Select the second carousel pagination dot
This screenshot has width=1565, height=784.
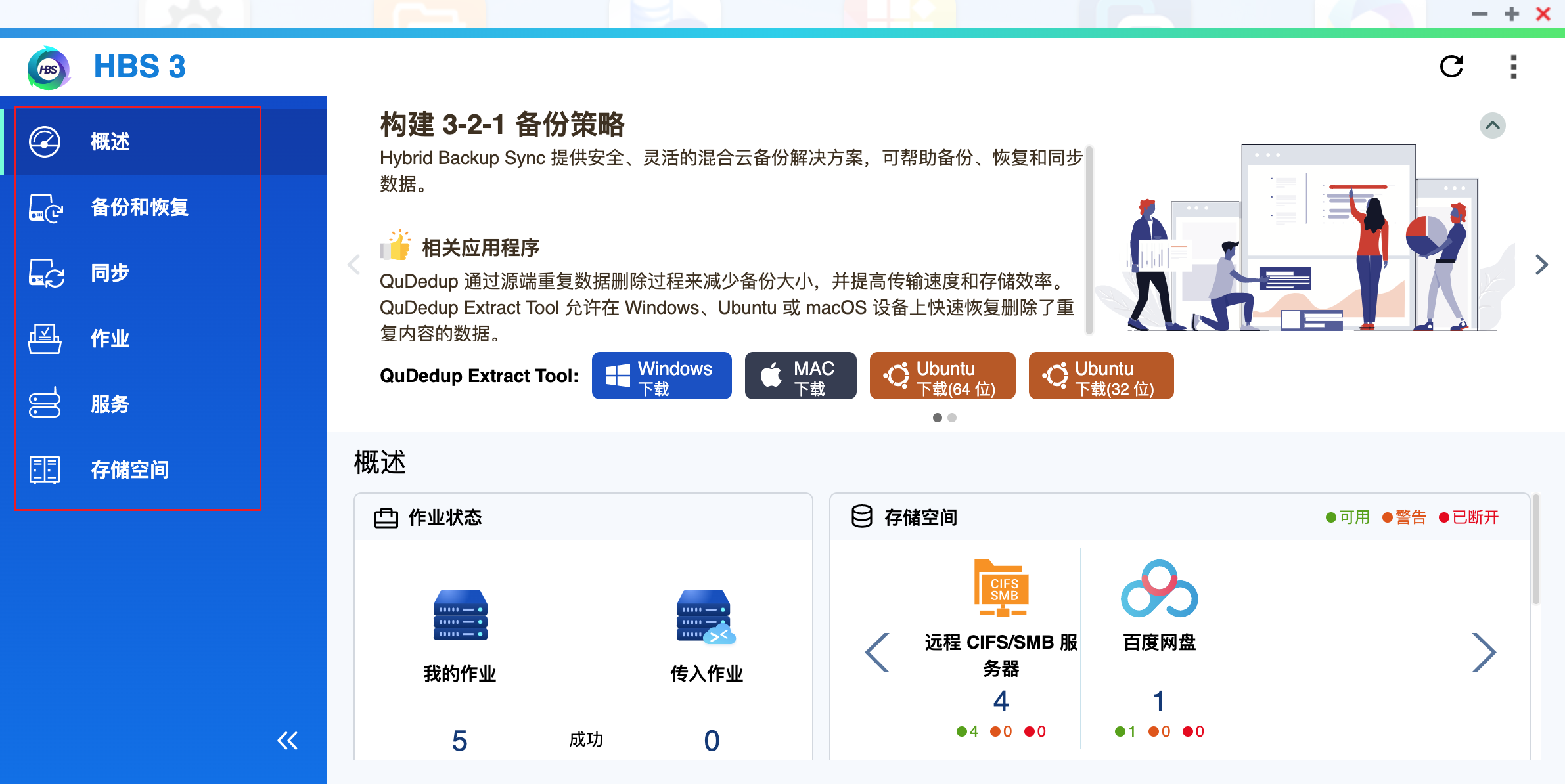(951, 418)
